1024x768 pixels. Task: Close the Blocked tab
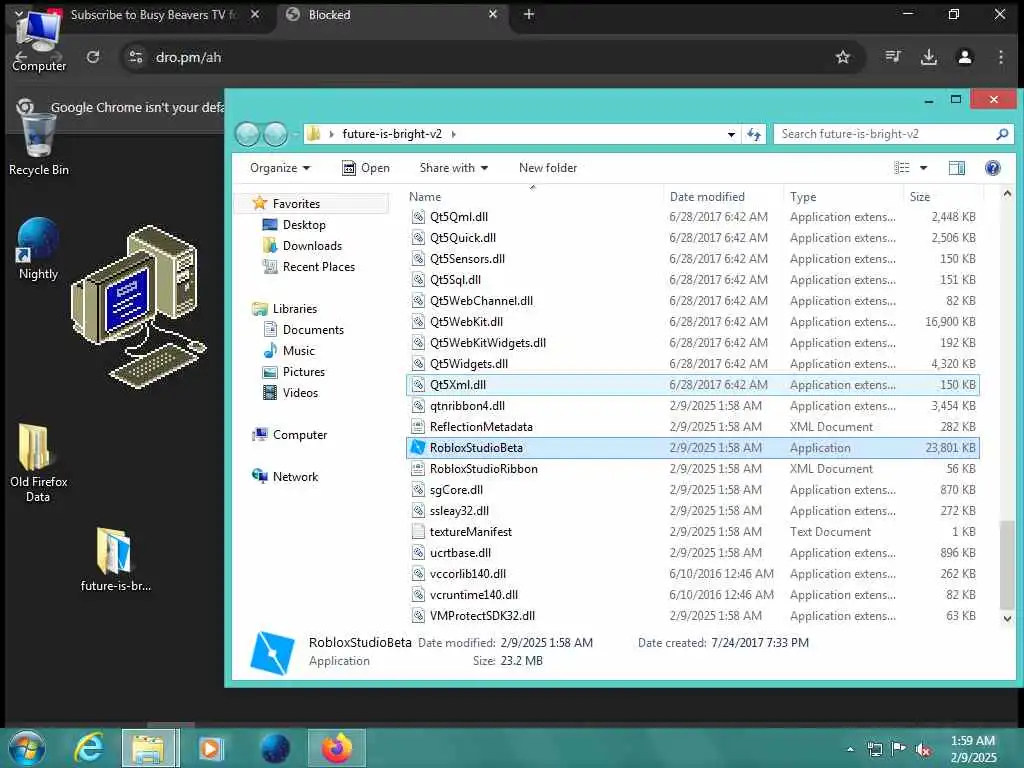493,14
